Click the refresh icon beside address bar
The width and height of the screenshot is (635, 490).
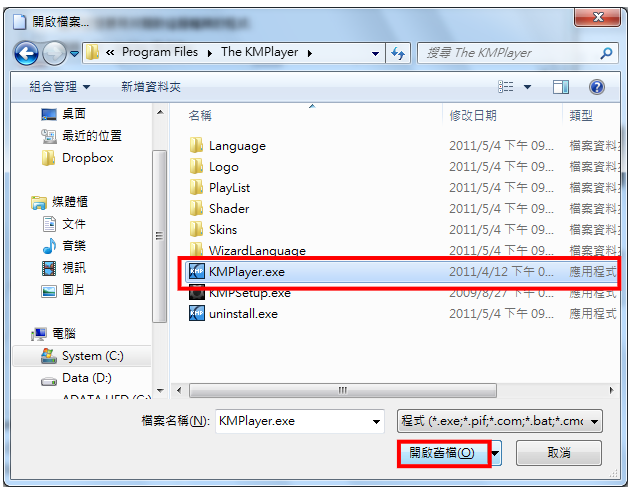398,53
